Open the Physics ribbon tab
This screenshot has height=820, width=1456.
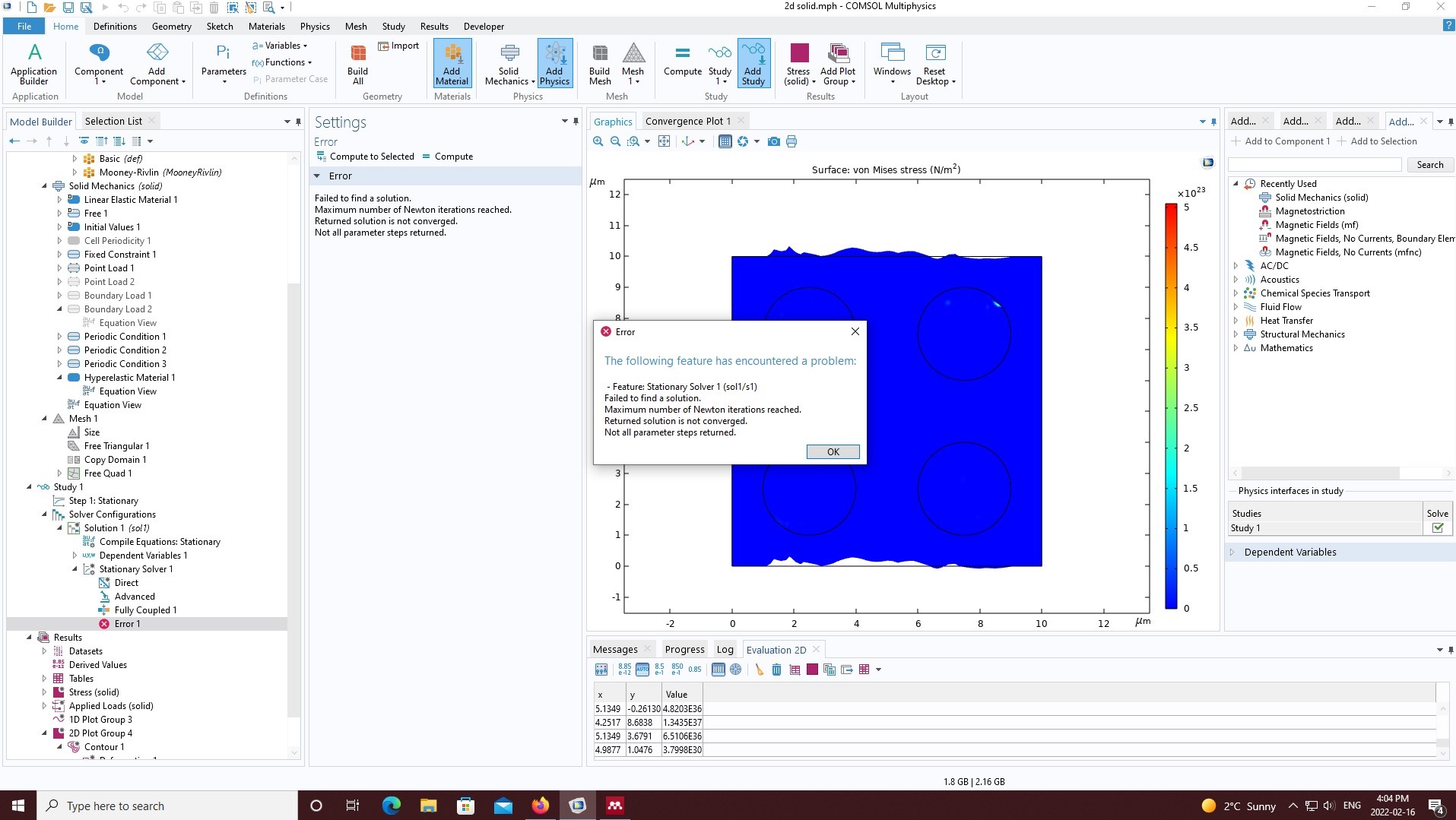pyautogui.click(x=315, y=27)
